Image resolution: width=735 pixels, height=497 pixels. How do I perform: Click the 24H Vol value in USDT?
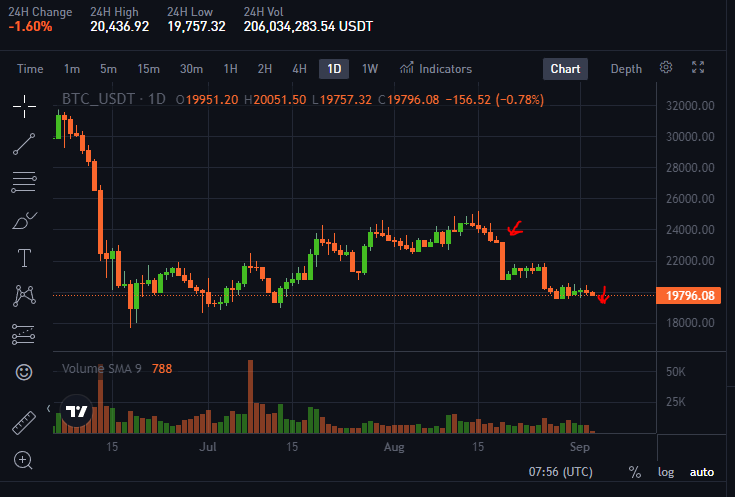308,26
